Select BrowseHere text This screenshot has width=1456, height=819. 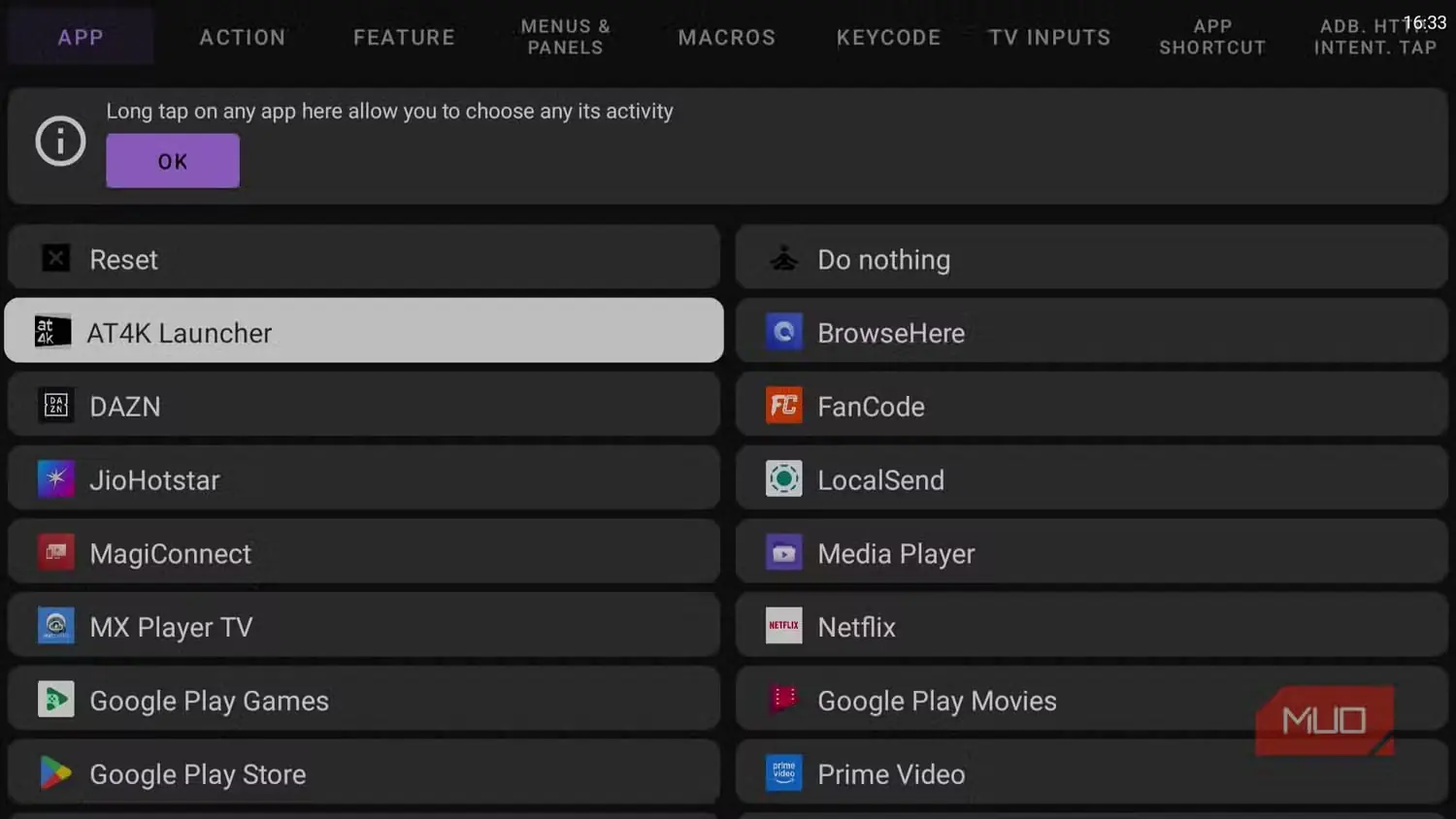891,333
